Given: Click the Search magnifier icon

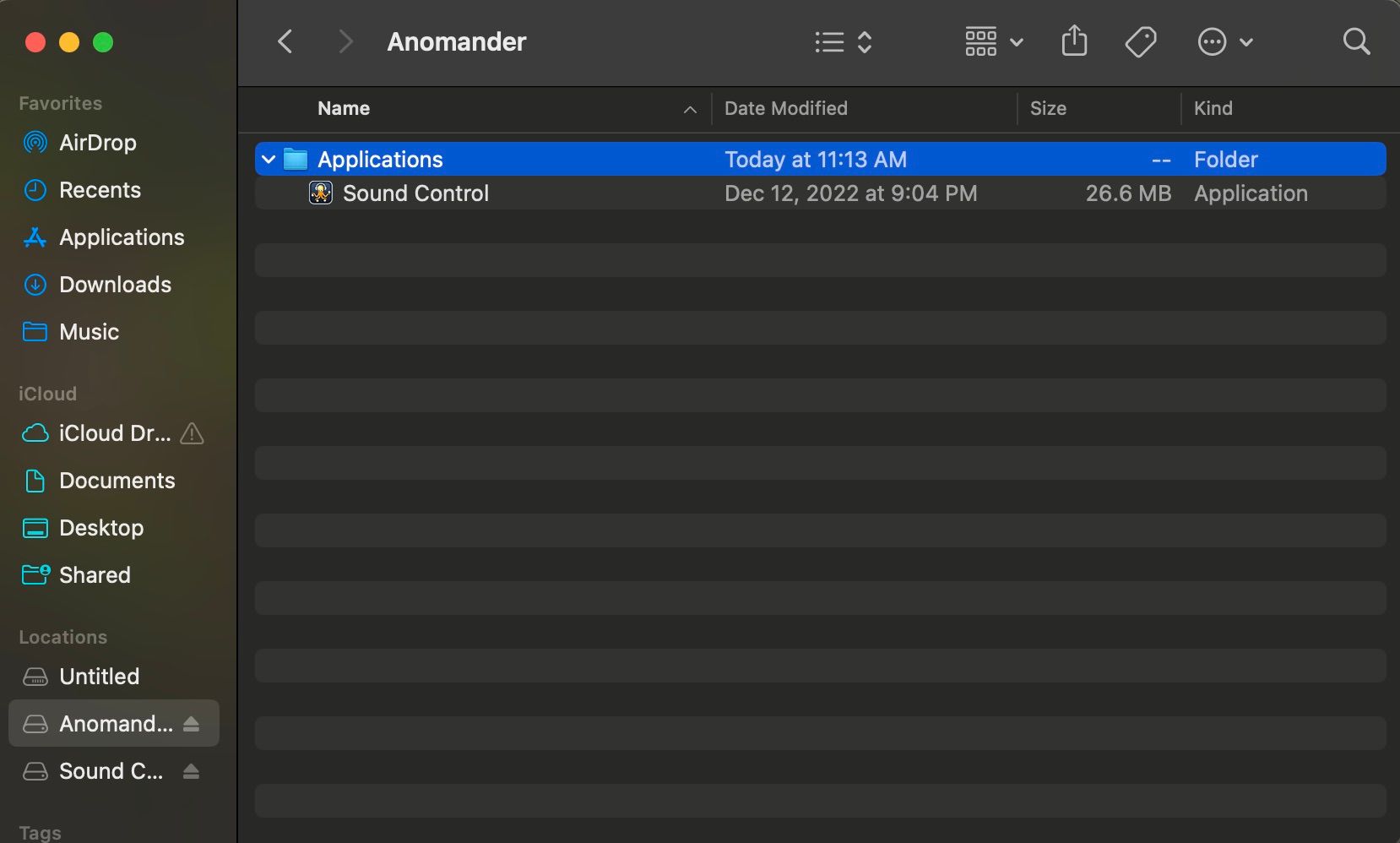Looking at the screenshot, I should click(x=1356, y=41).
